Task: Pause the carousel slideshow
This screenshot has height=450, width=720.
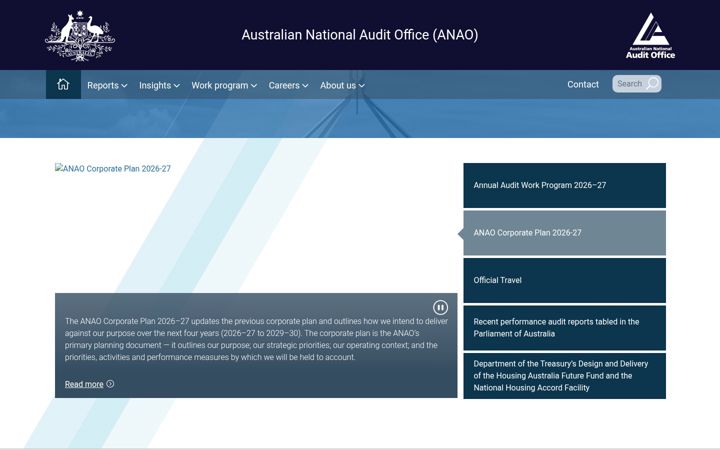Action: click(440, 307)
